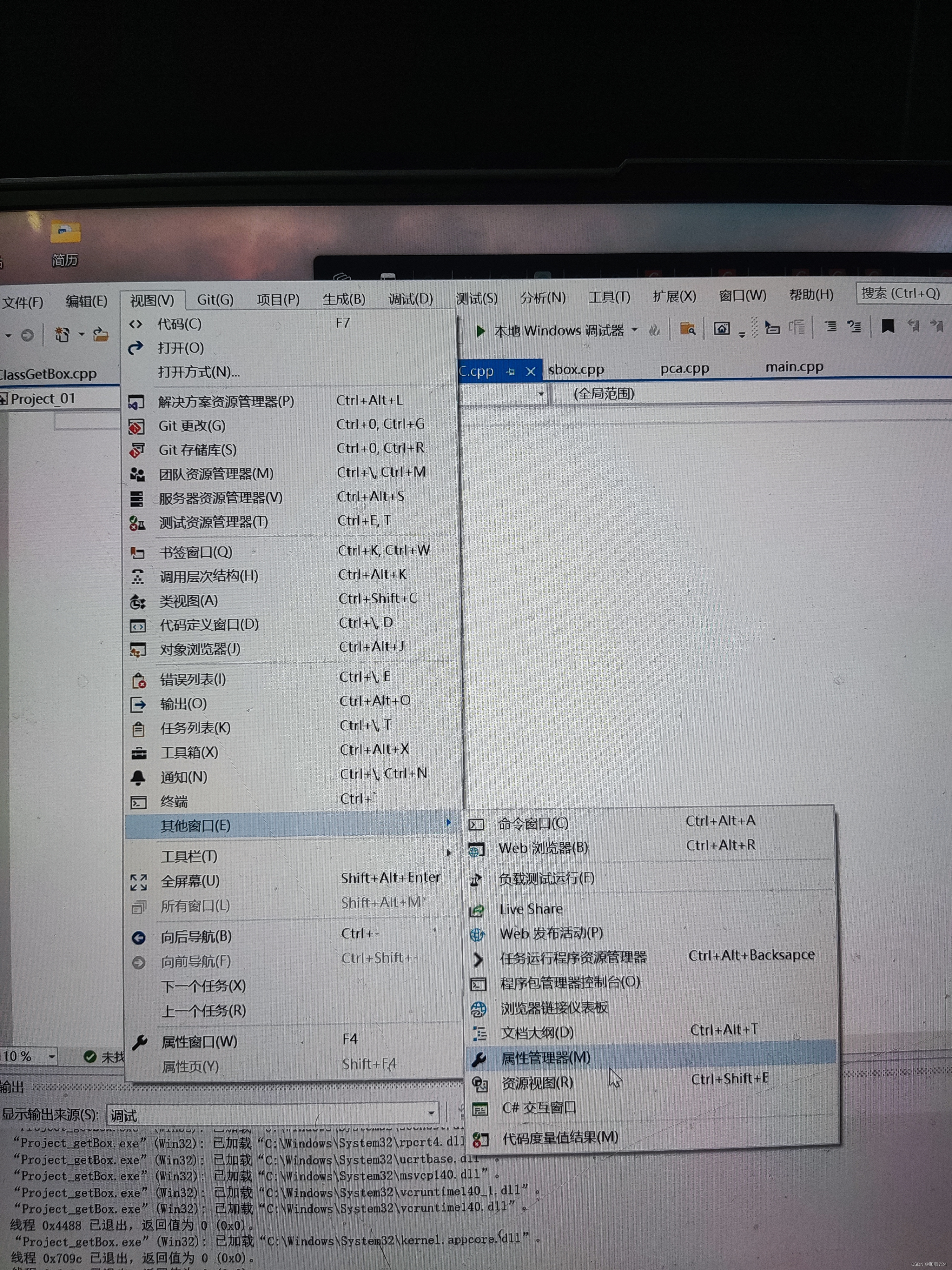This screenshot has height=1270, width=952.
Task: Open the debugger target dropdown arrow
Action: [x=635, y=330]
